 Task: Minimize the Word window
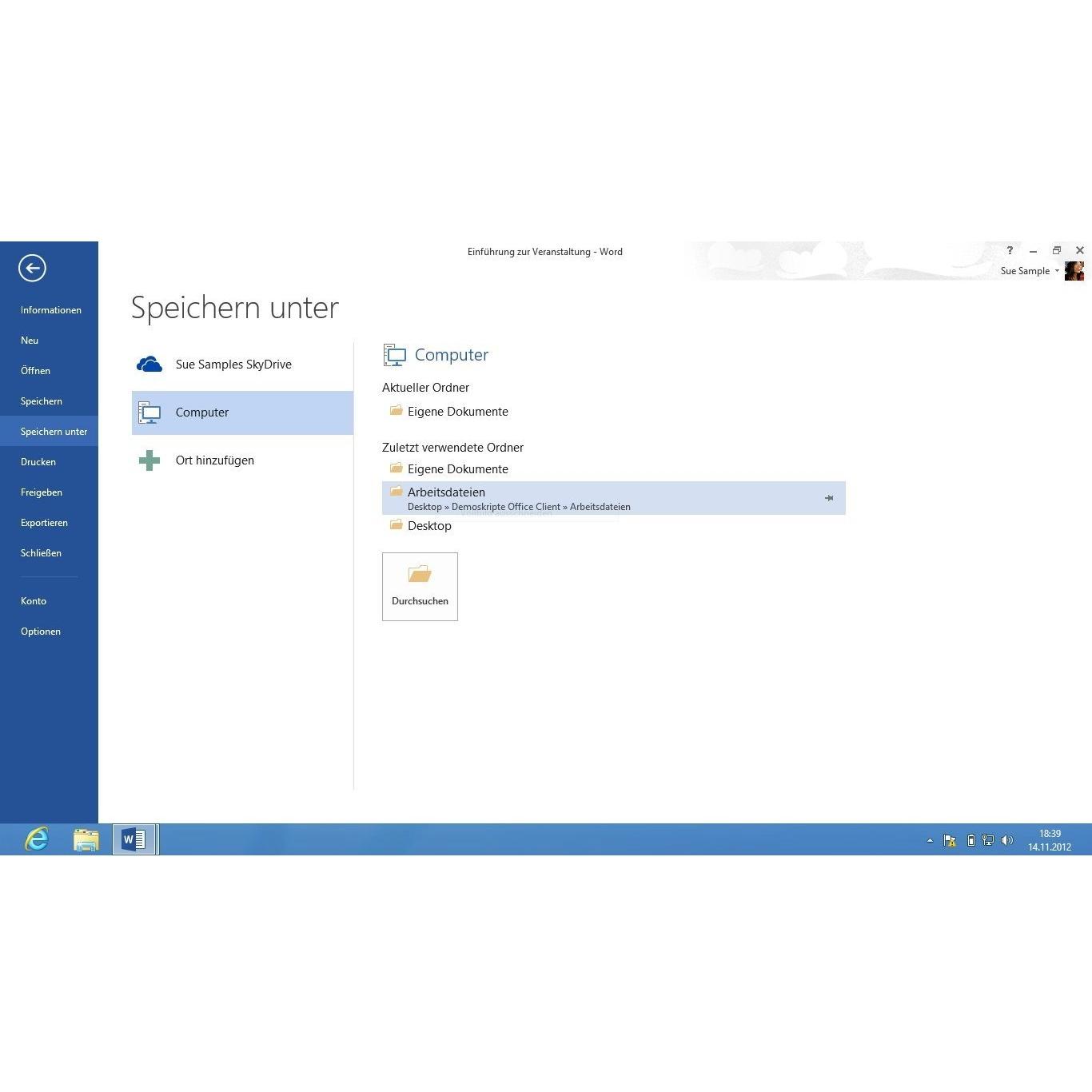point(1033,251)
